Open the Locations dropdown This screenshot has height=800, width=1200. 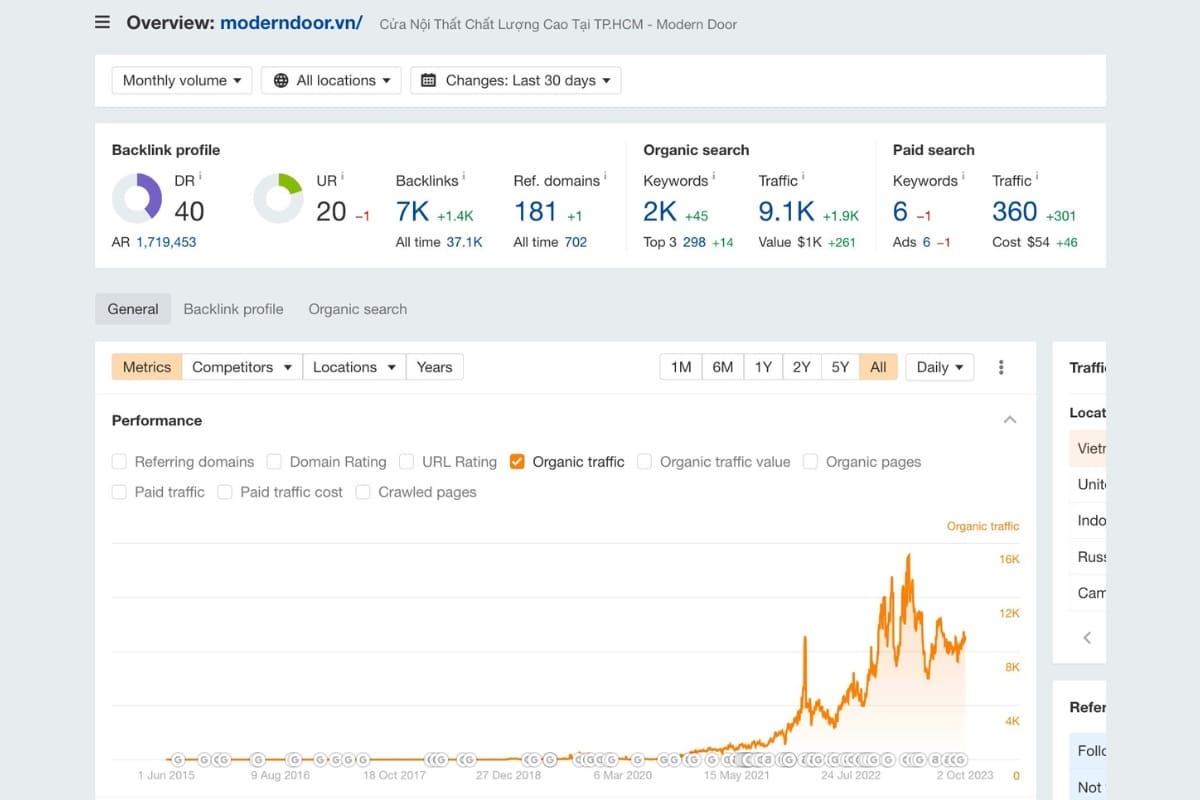354,367
